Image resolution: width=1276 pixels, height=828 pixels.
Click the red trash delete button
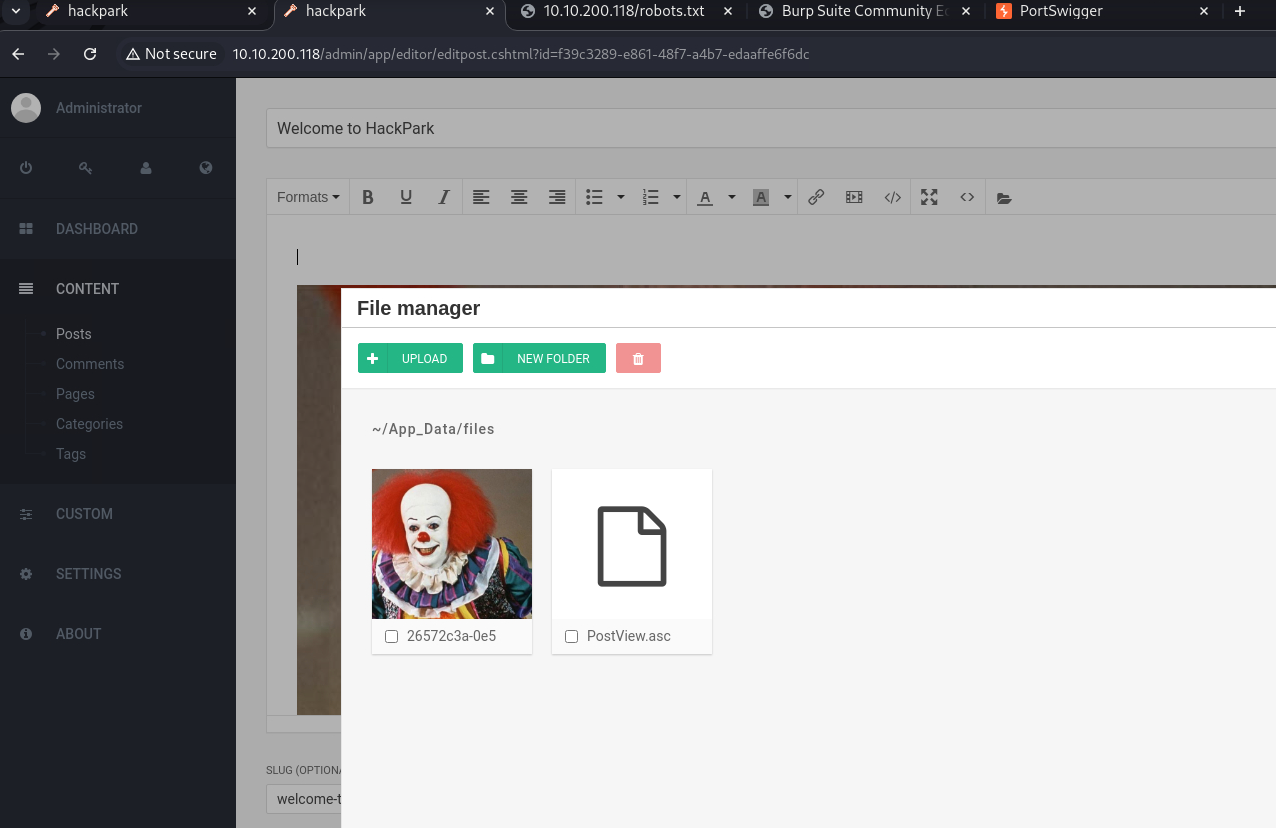click(638, 358)
